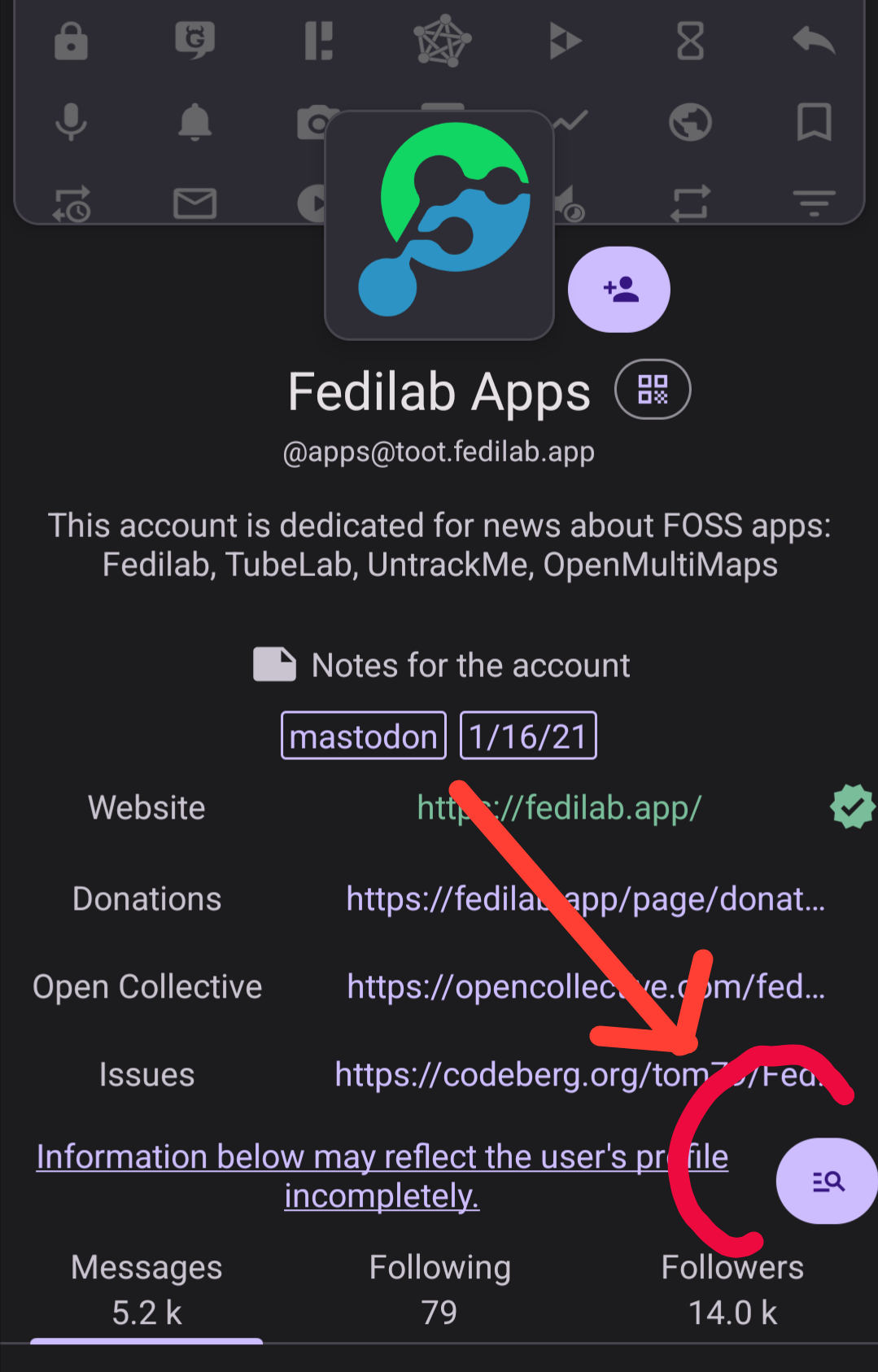Tap the hourglass icon in the header
Screen dimensions: 878x1372
(x=690, y=41)
